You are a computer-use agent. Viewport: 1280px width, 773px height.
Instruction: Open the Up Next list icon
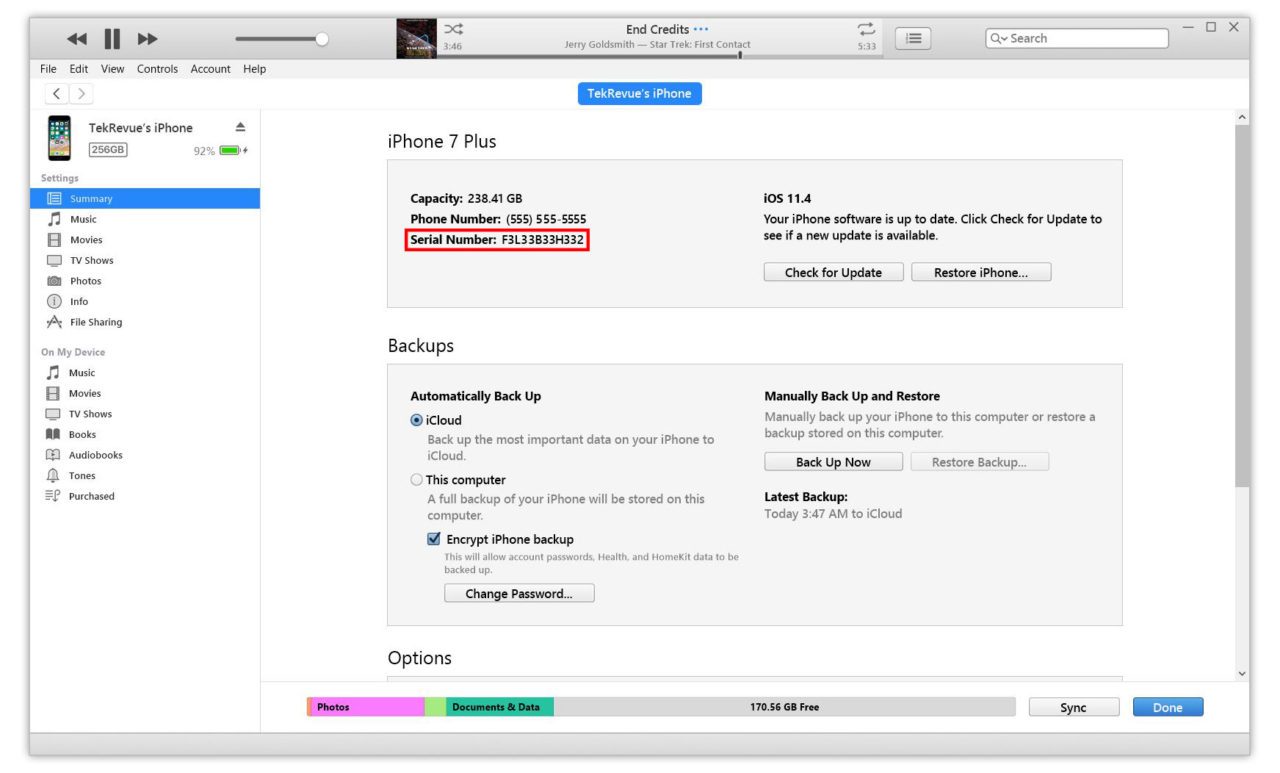pyautogui.click(x=912, y=38)
